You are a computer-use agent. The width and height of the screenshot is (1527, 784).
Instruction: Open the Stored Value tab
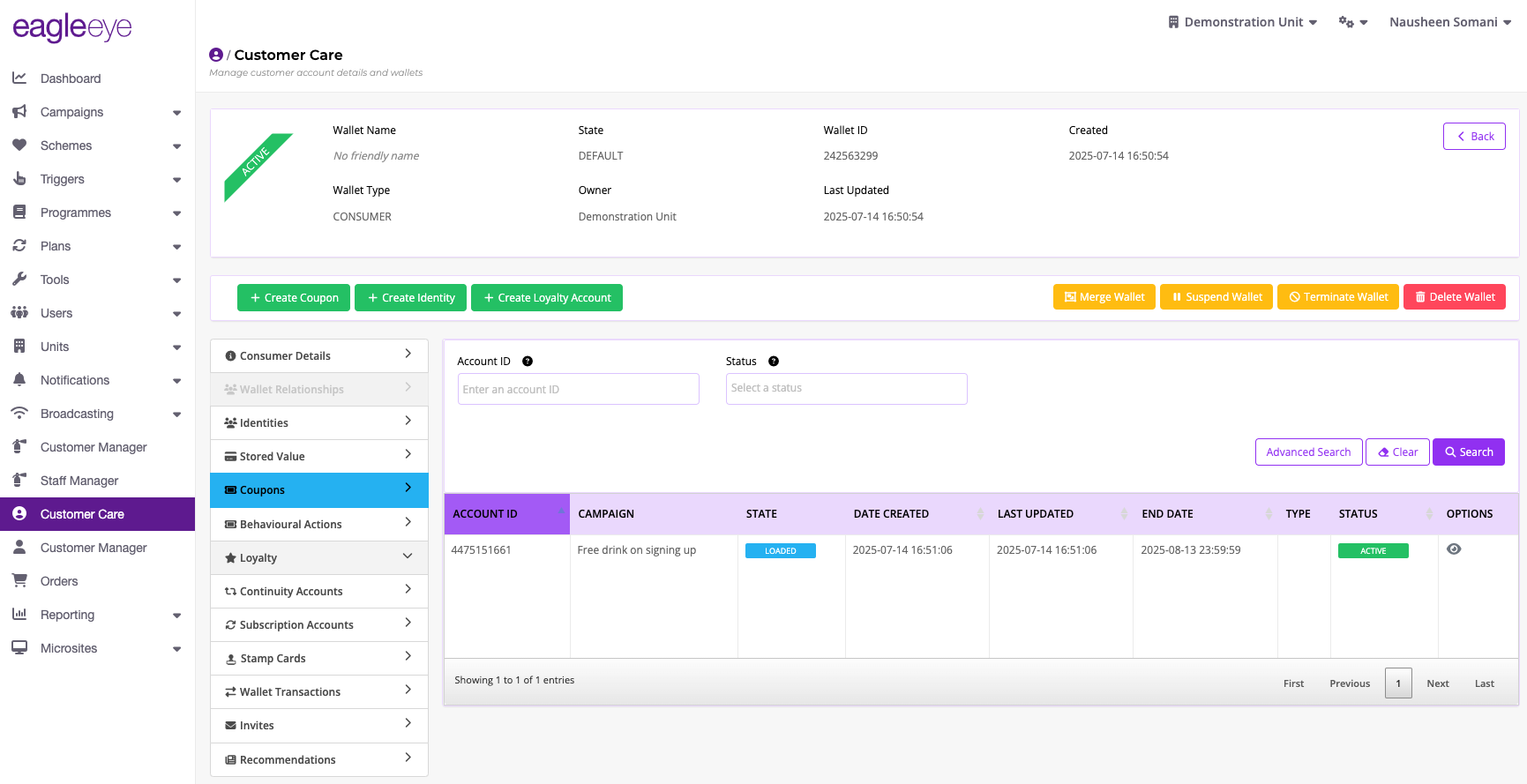pos(319,456)
